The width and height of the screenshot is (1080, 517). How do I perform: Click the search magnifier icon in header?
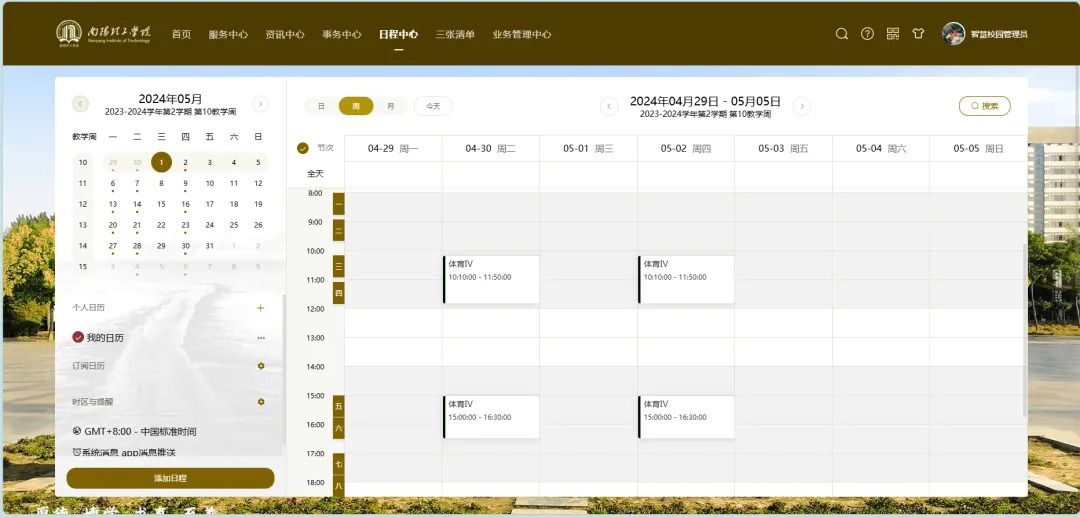point(842,34)
